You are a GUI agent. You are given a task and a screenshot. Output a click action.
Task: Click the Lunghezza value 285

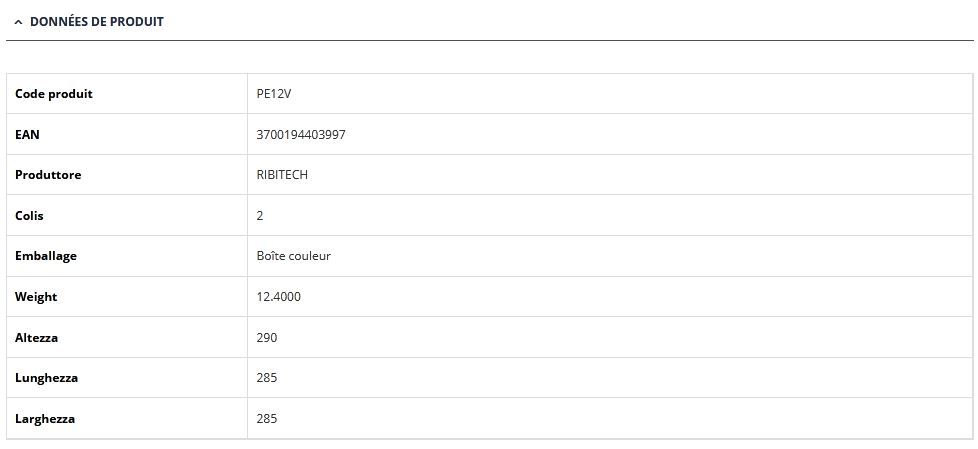(x=267, y=378)
